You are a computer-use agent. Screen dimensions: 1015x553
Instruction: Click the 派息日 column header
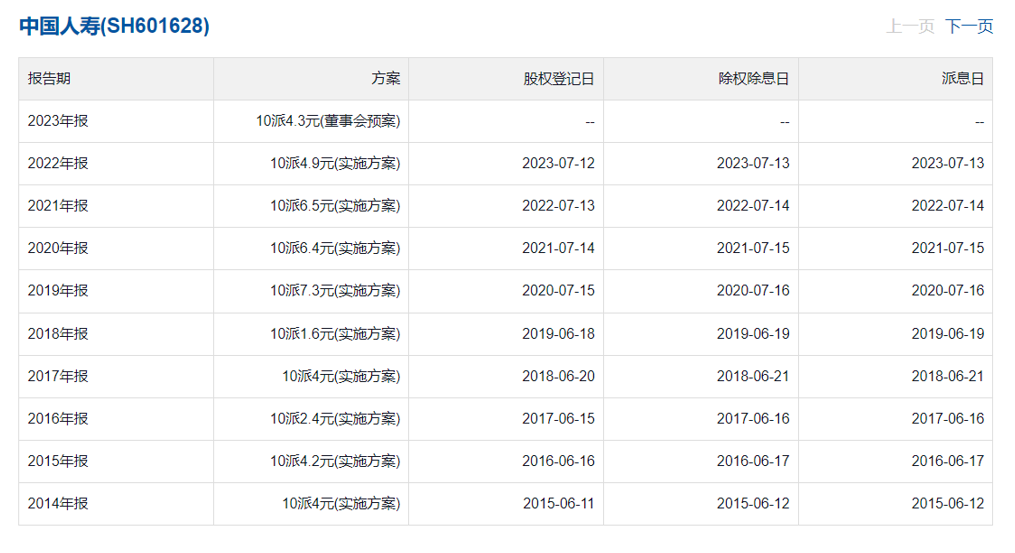pyautogui.click(x=962, y=78)
